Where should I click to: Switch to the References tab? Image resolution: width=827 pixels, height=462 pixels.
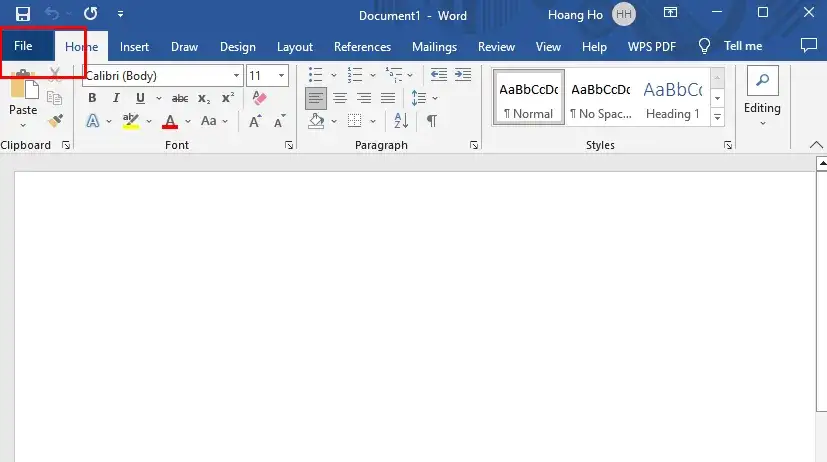pyautogui.click(x=362, y=46)
